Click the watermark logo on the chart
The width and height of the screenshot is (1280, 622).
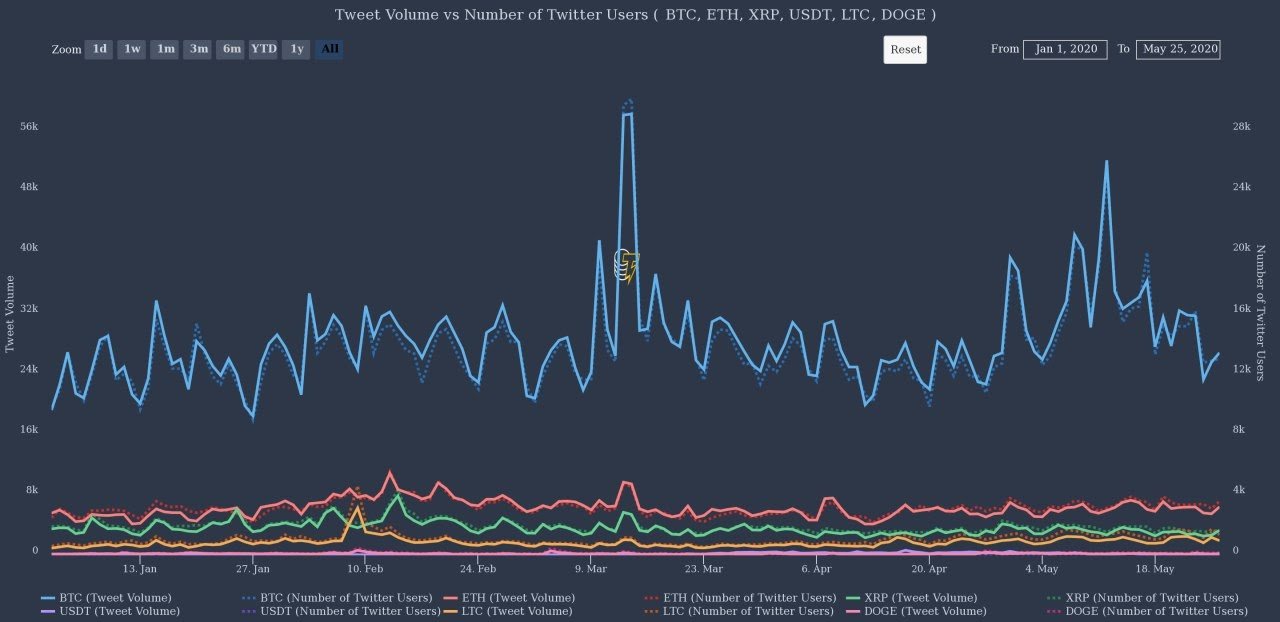626,264
